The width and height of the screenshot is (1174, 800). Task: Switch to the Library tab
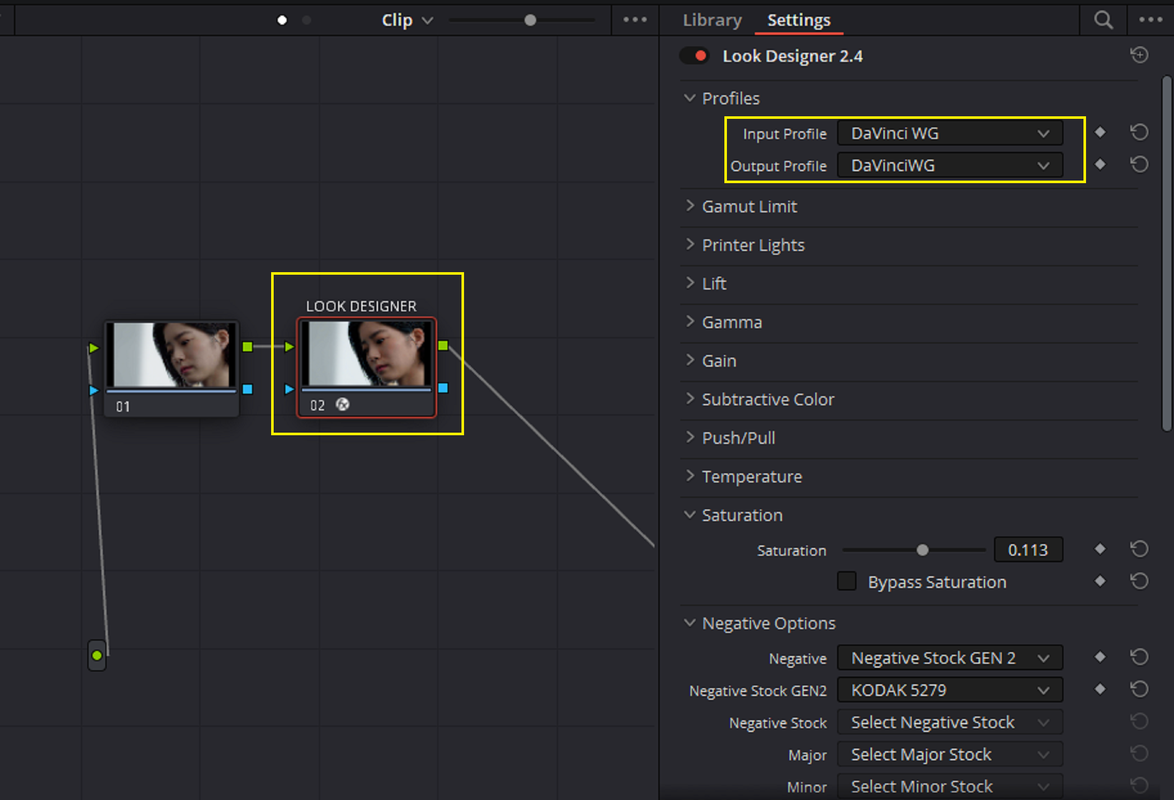[712, 20]
